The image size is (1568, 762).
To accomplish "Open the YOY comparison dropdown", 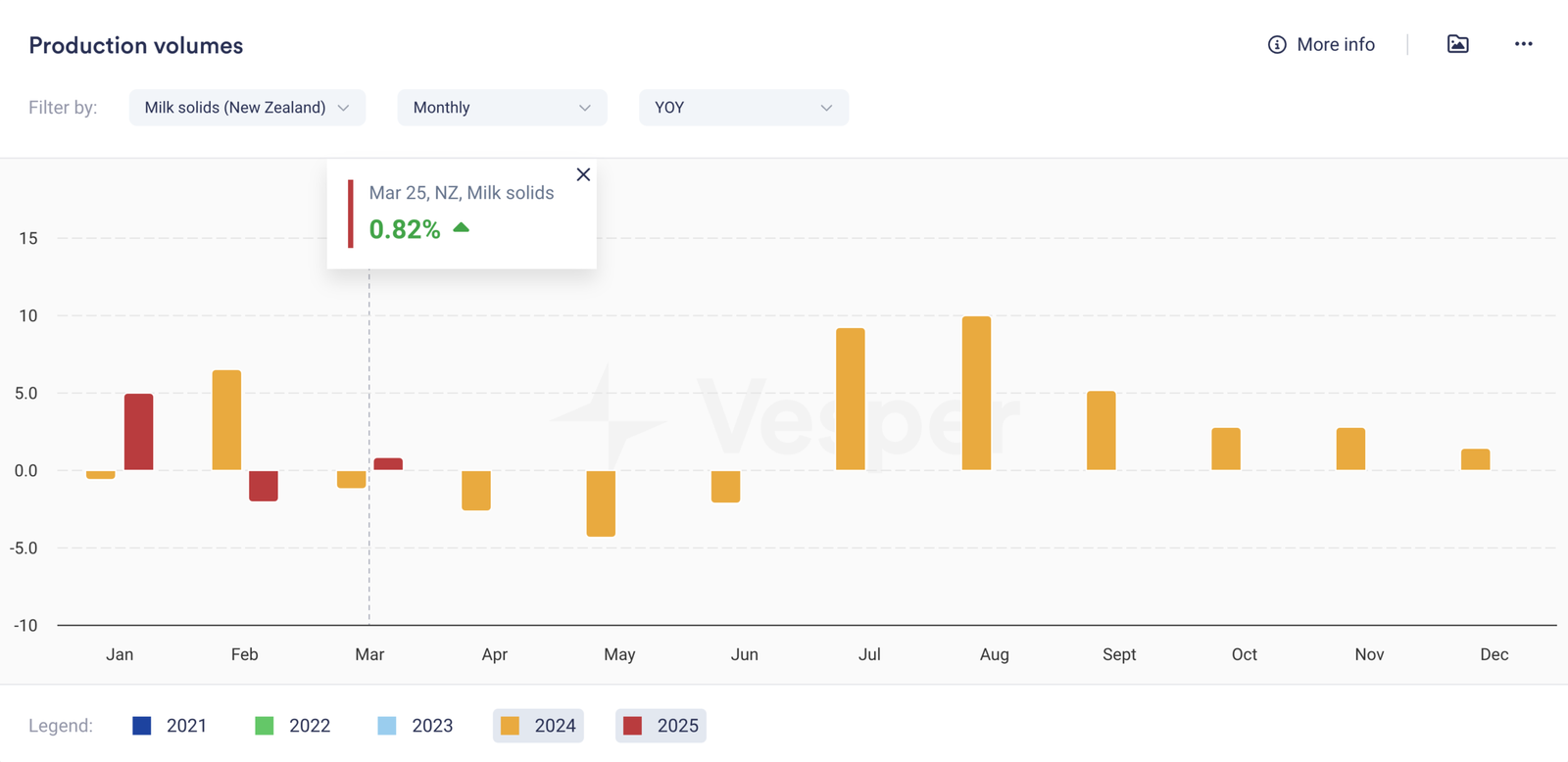I will 744,108.
